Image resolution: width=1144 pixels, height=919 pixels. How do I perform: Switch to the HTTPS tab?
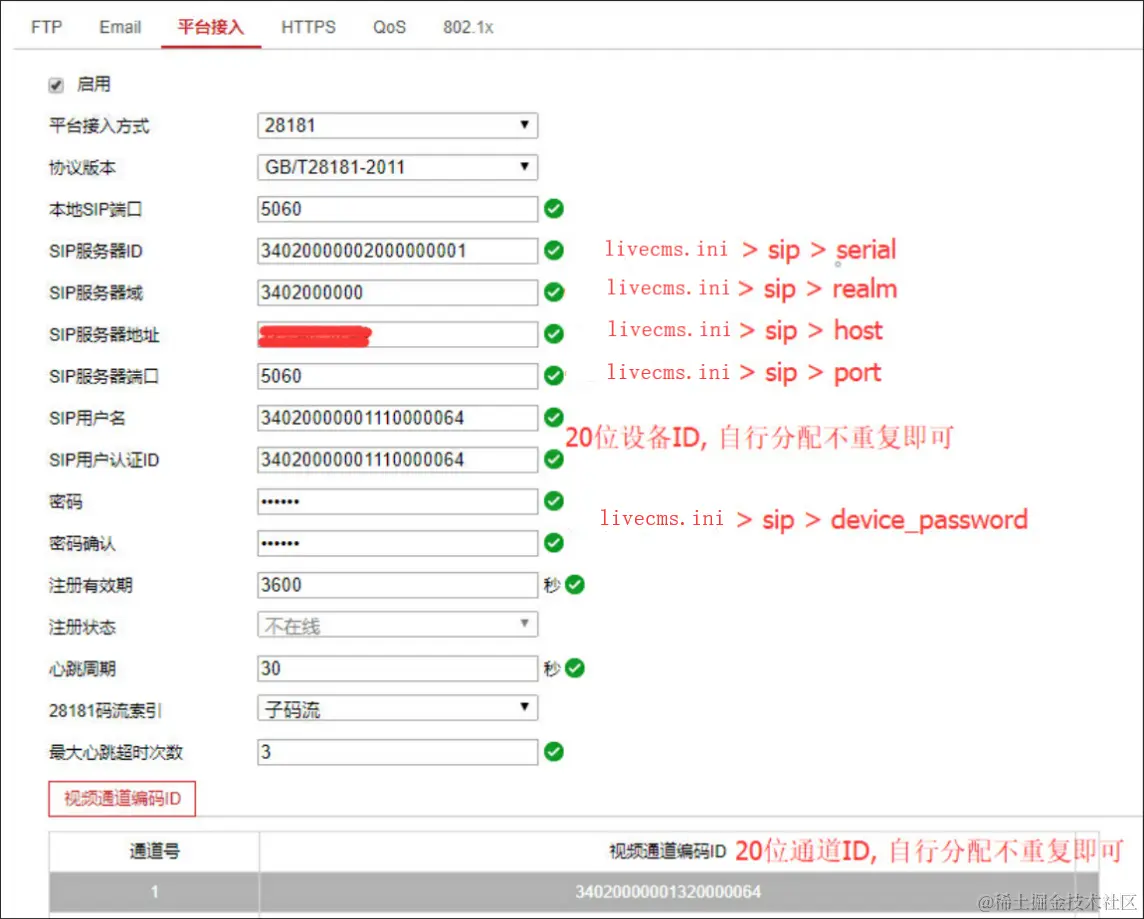308,27
